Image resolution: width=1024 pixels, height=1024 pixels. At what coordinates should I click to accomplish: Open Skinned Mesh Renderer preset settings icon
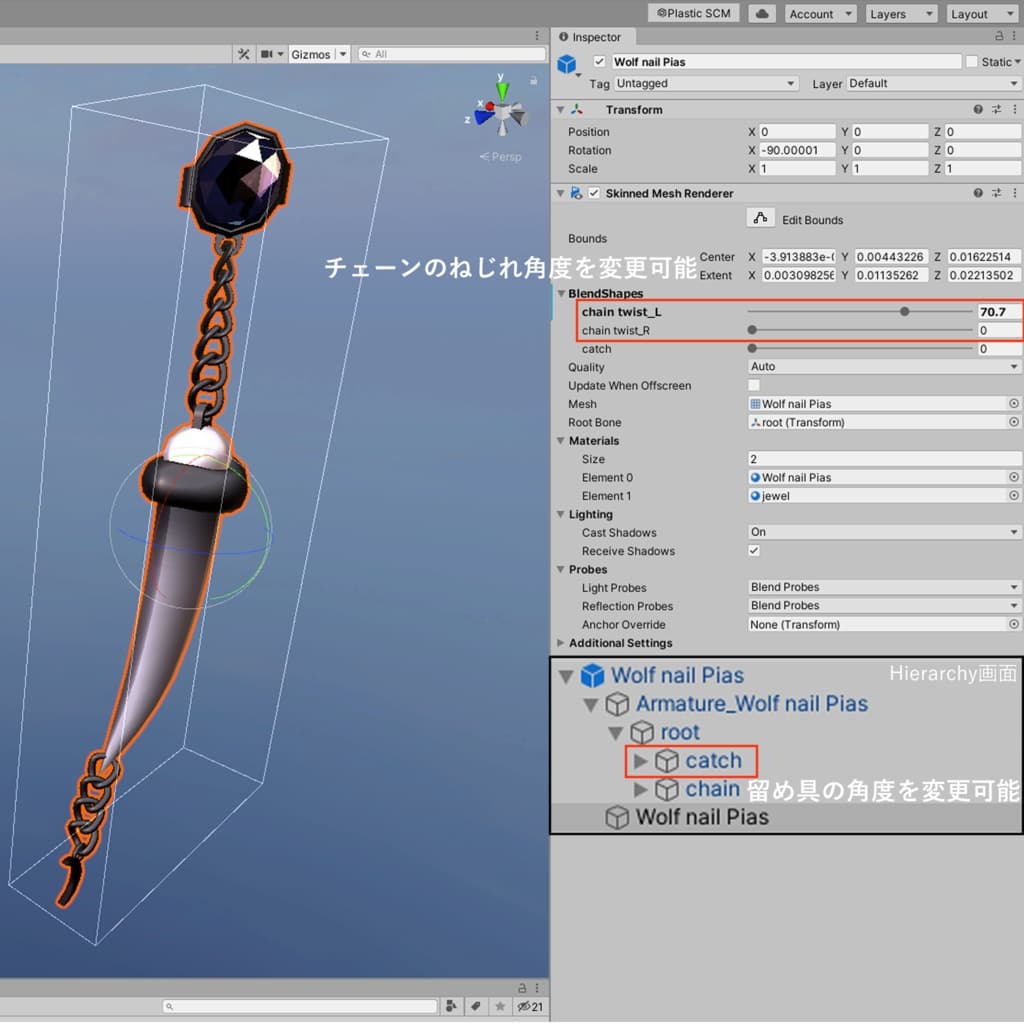click(996, 193)
